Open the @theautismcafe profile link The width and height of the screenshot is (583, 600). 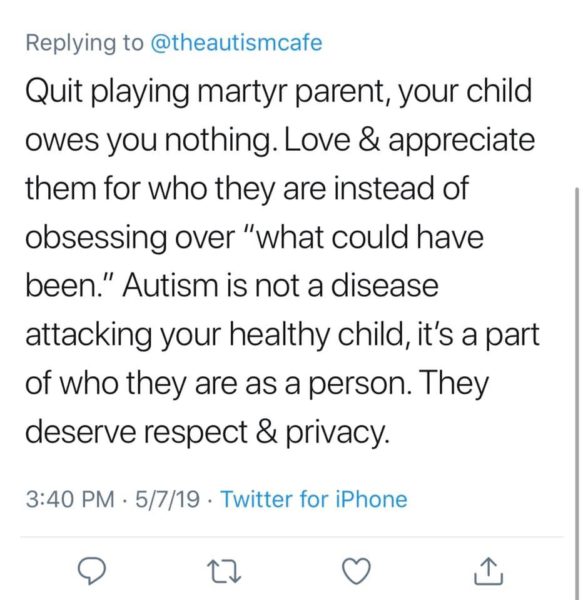click(x=237, y=42)
